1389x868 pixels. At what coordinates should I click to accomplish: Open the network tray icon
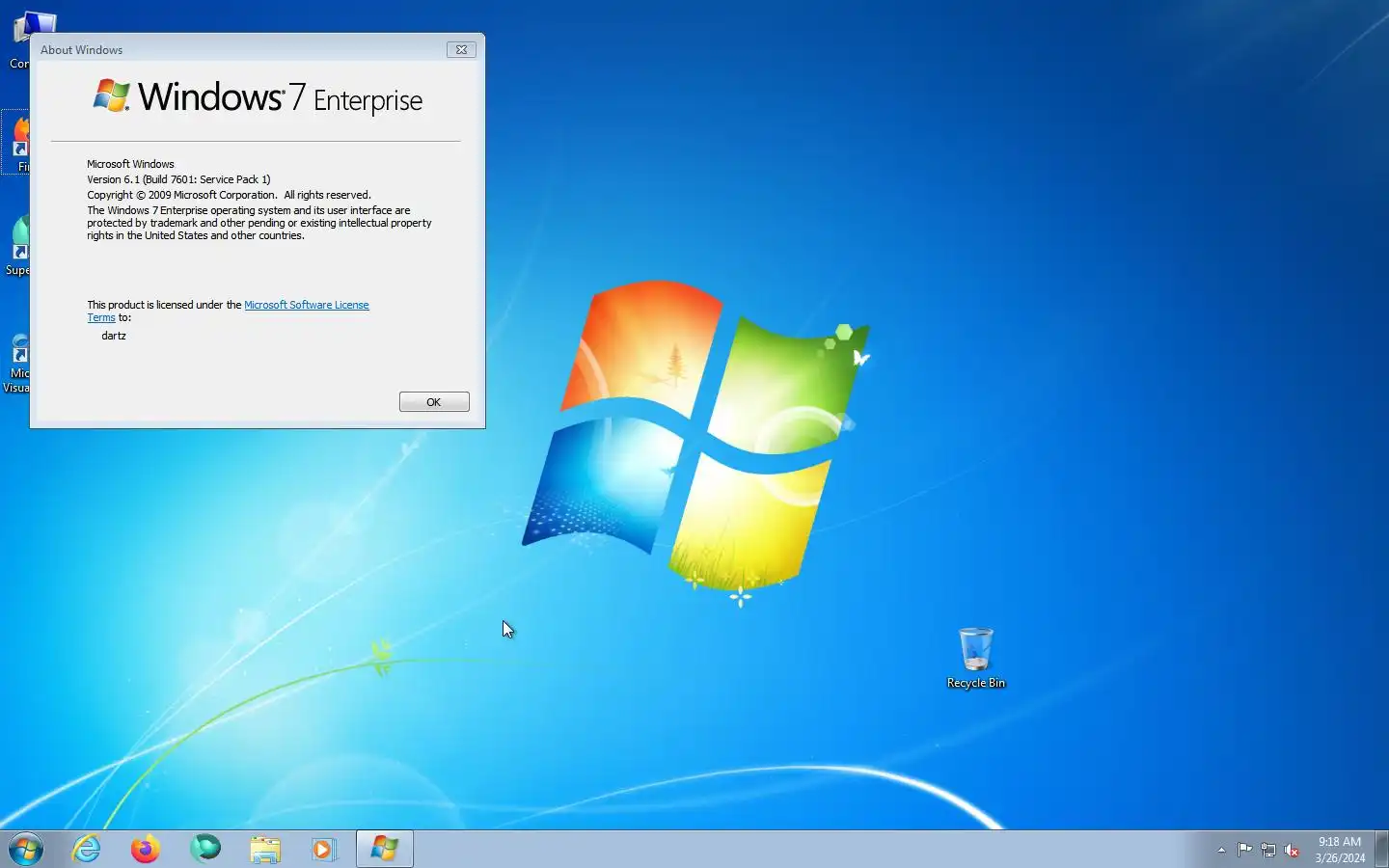tap(1268, 850)
